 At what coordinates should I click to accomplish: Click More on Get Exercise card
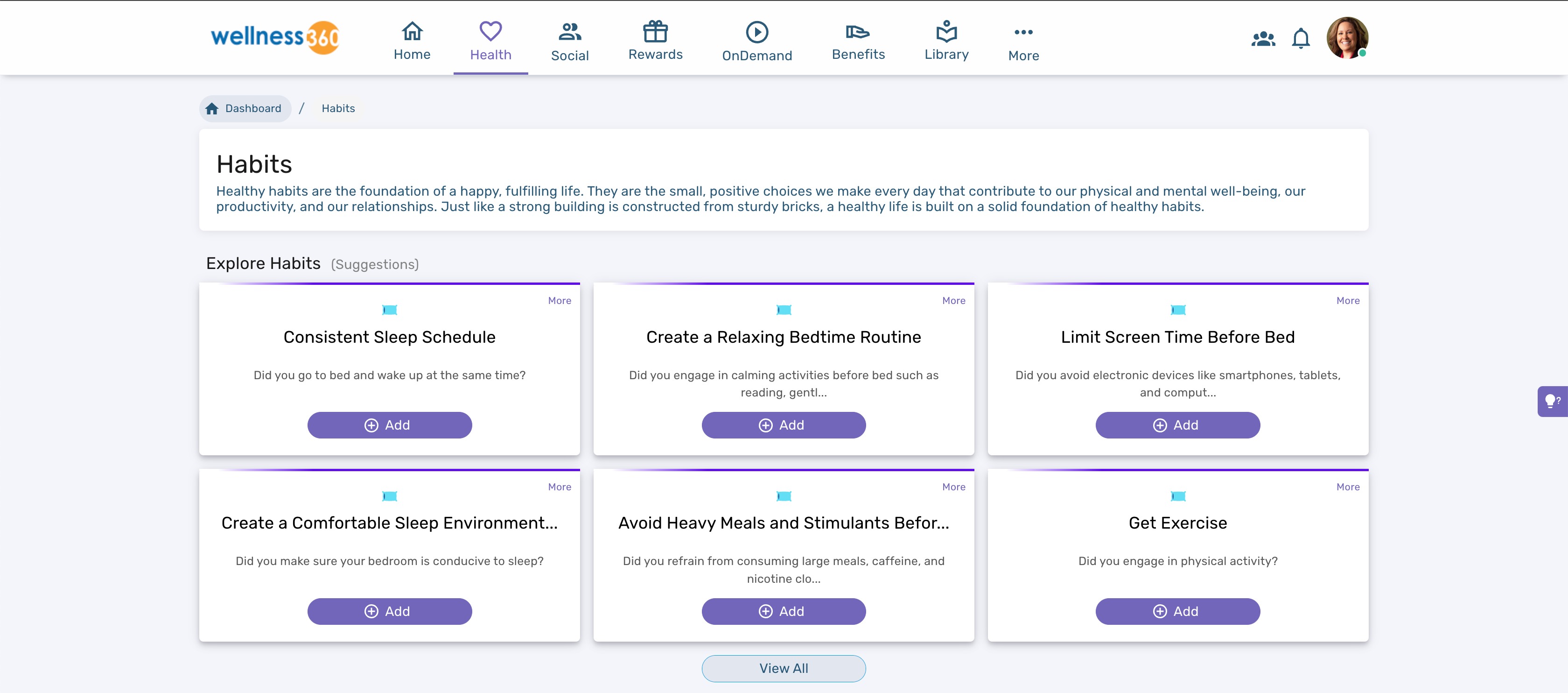[1348, 487]
